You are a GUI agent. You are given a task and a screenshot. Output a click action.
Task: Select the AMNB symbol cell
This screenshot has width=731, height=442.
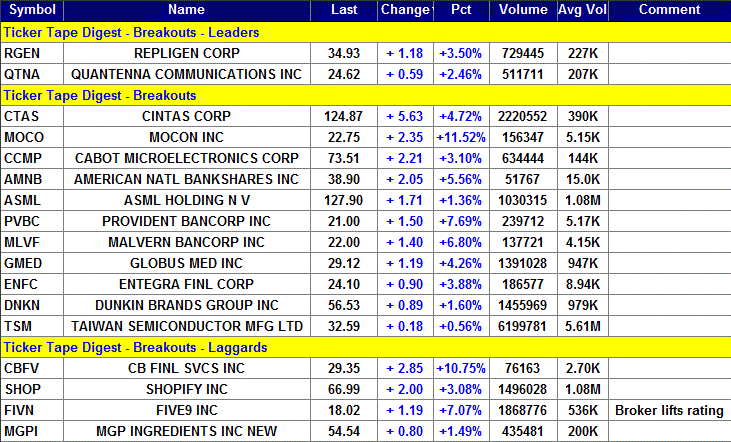(32, 179)
